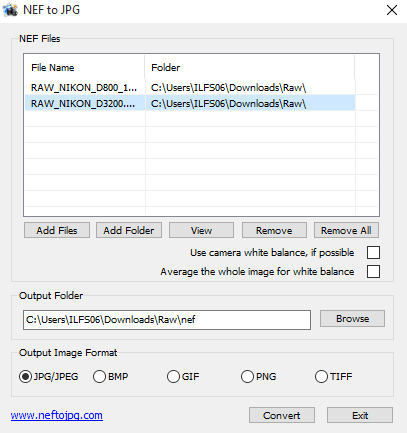Click the Add Files button
Image resolution: width=407 pixels, height=433 pixels.
point(57,230)
